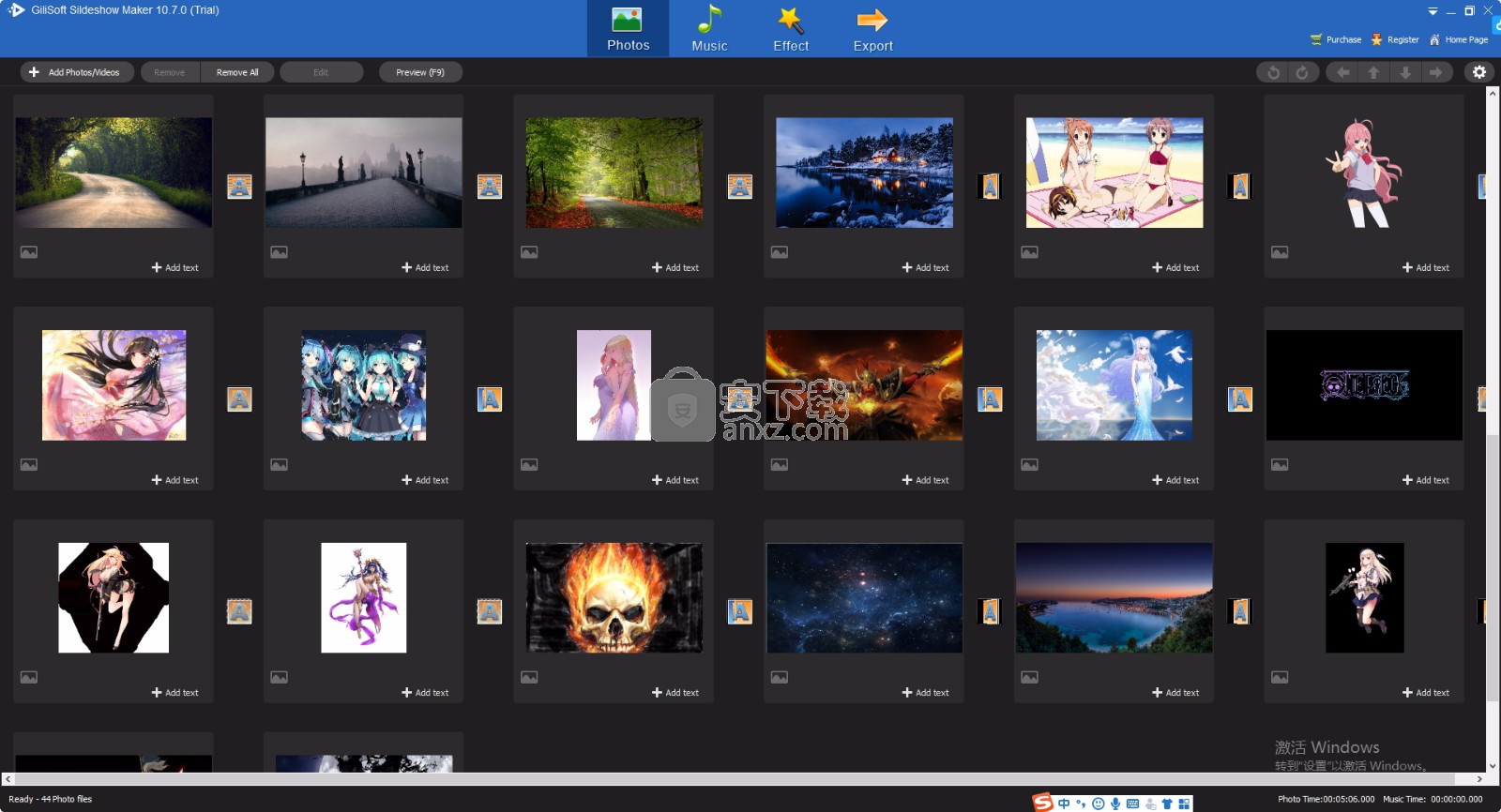Open settings gear icon
Viewport: 1501px width, 812px height.
[1479, 72]
